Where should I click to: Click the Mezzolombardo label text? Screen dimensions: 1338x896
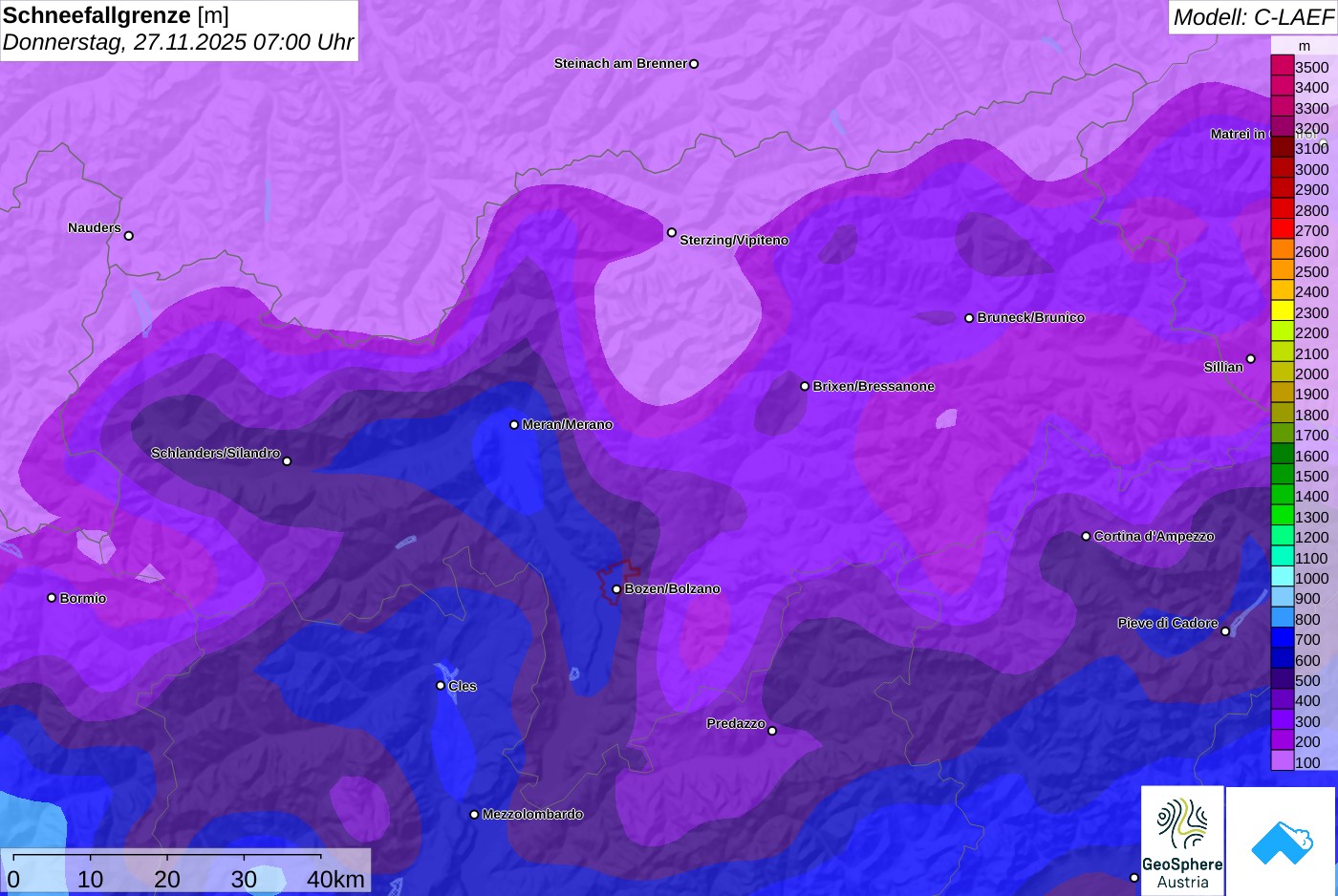coord(532,815)
